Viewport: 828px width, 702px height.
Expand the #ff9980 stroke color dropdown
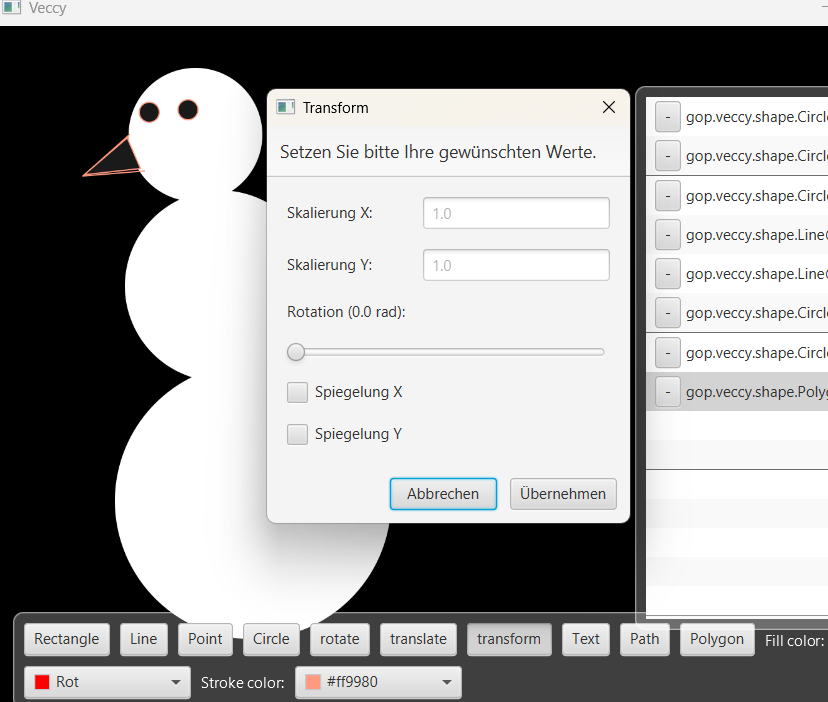(378, 682)
